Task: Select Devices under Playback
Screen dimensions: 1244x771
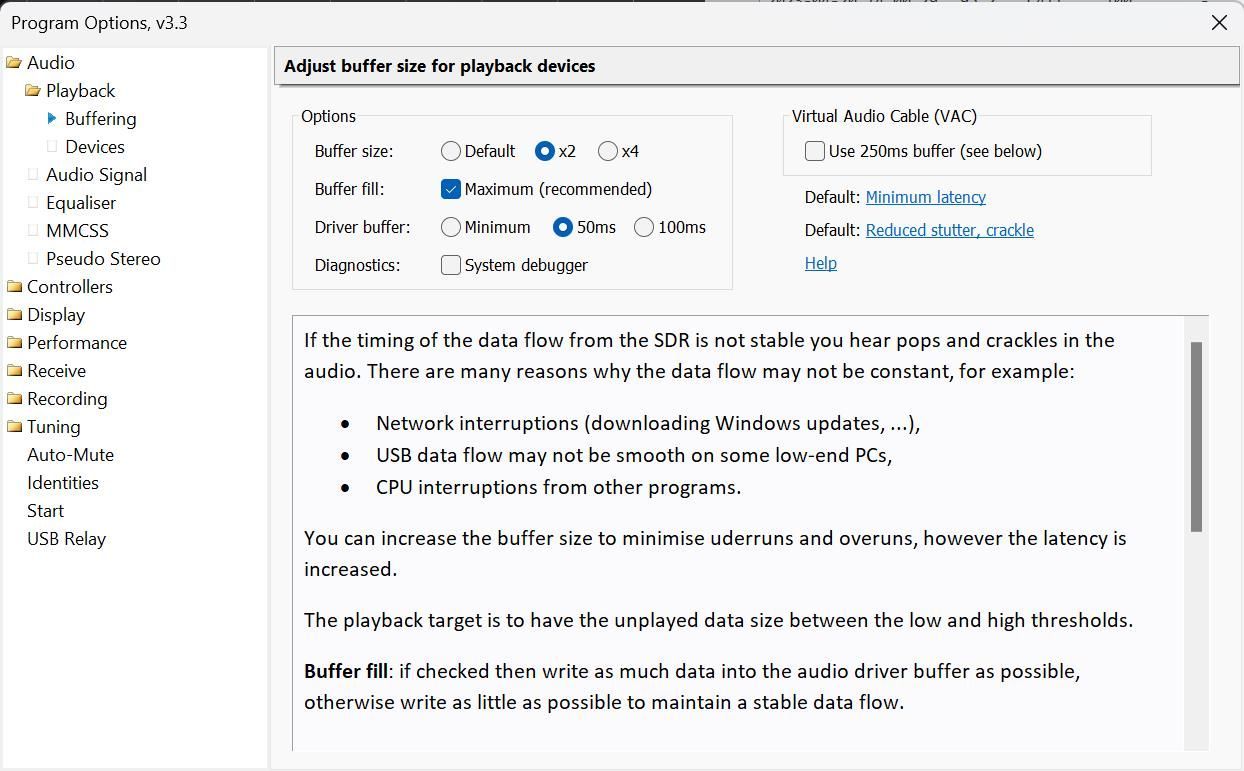Action: click(x=95, y=147)
